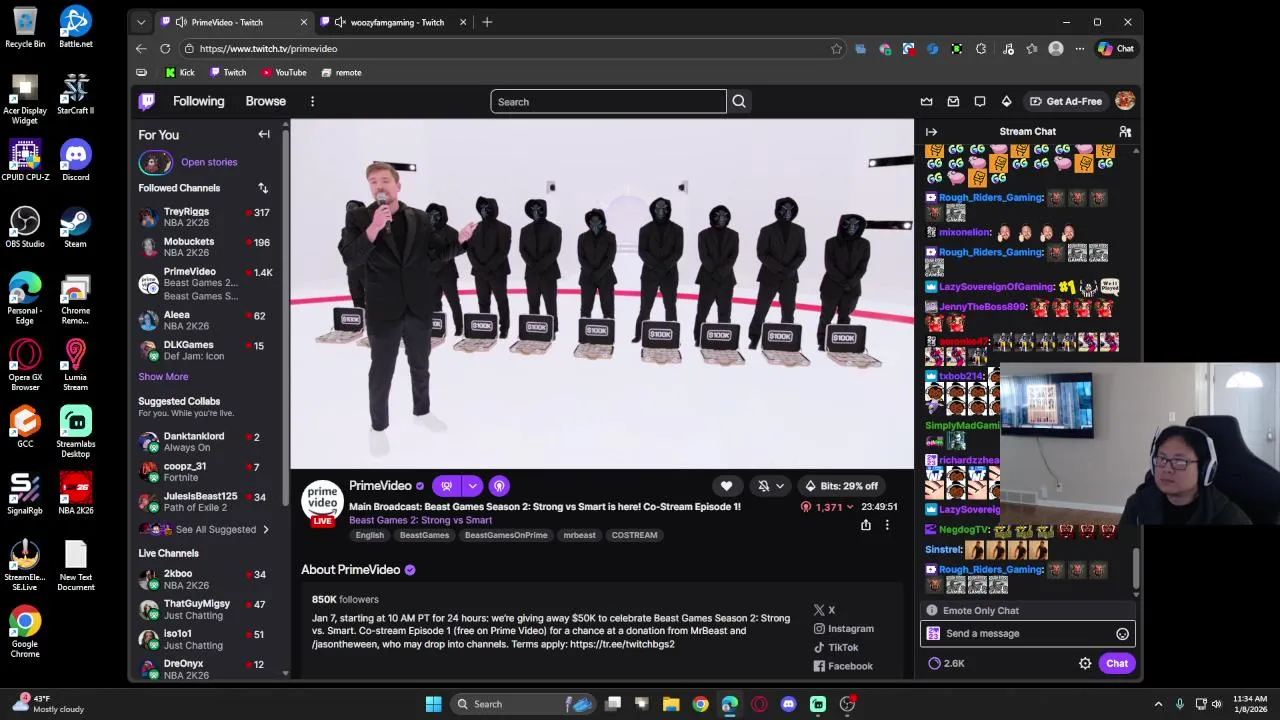Click the mrbeast tag

click(579, 535)
